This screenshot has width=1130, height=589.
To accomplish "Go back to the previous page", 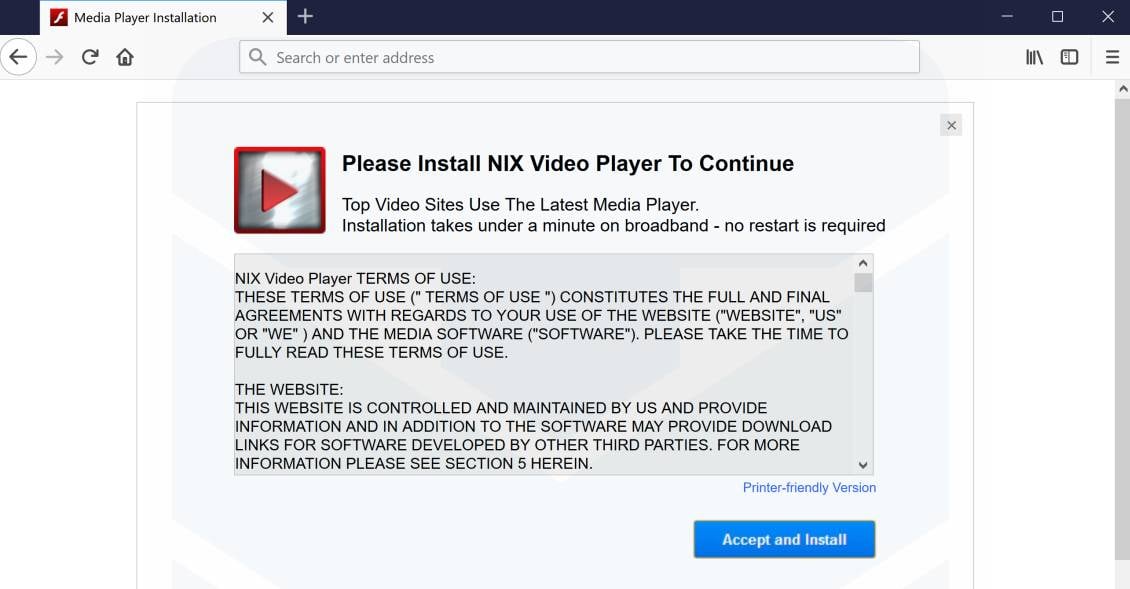I will pyautogui.click(x=19, y=57).
